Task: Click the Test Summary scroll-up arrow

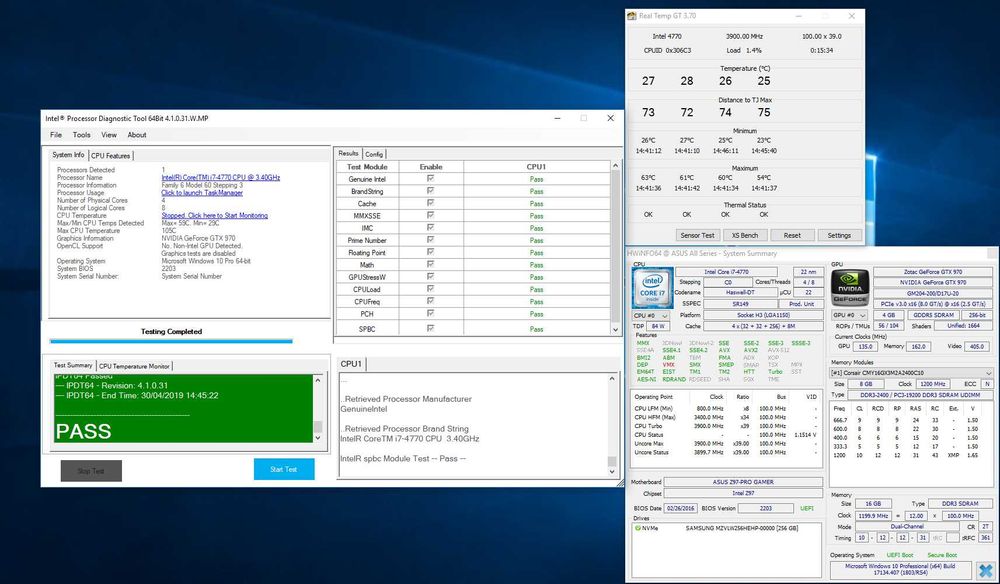Action: tap(318, 381)
